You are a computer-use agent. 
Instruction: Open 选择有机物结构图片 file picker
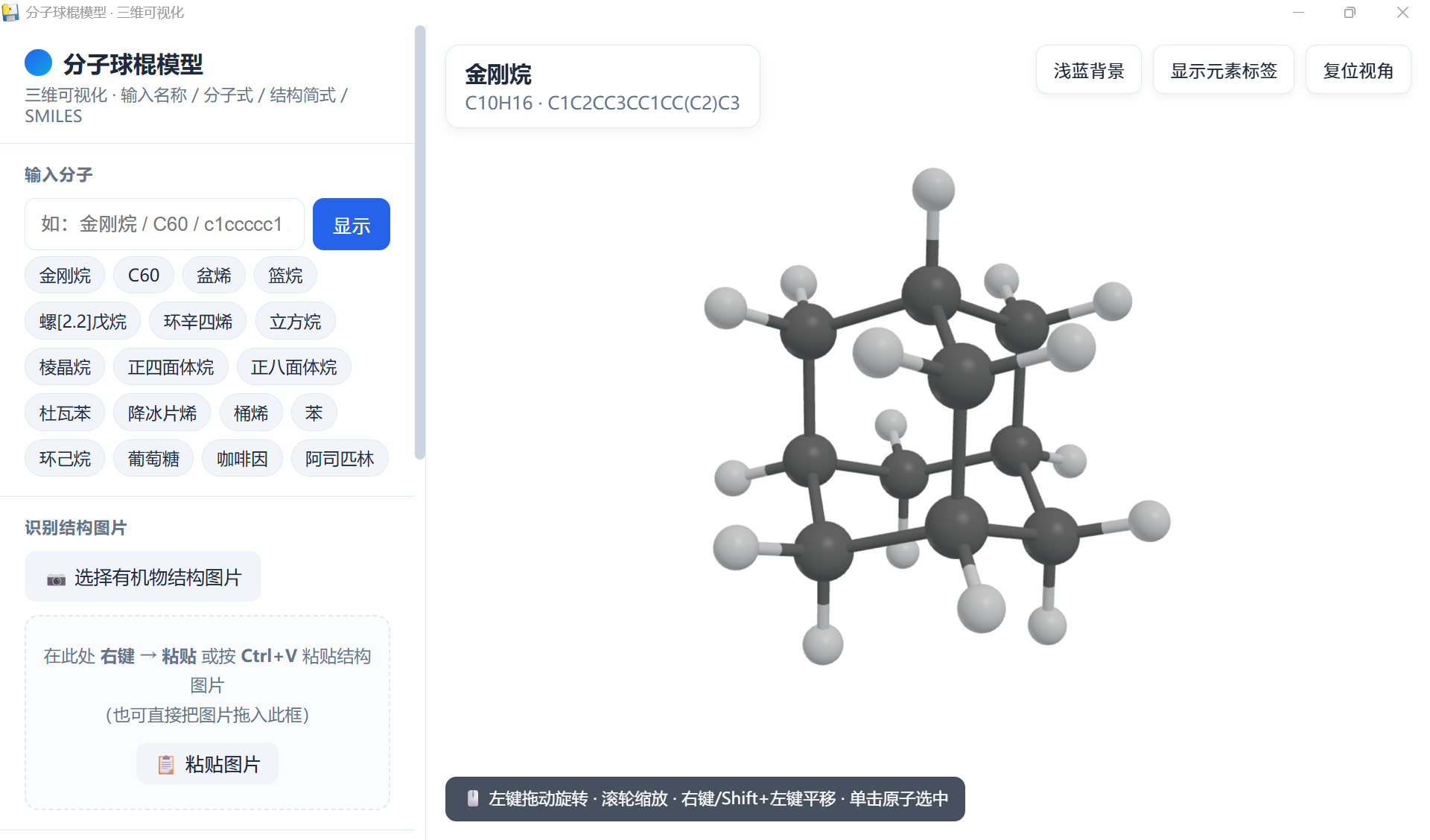(x=143, y=577)
